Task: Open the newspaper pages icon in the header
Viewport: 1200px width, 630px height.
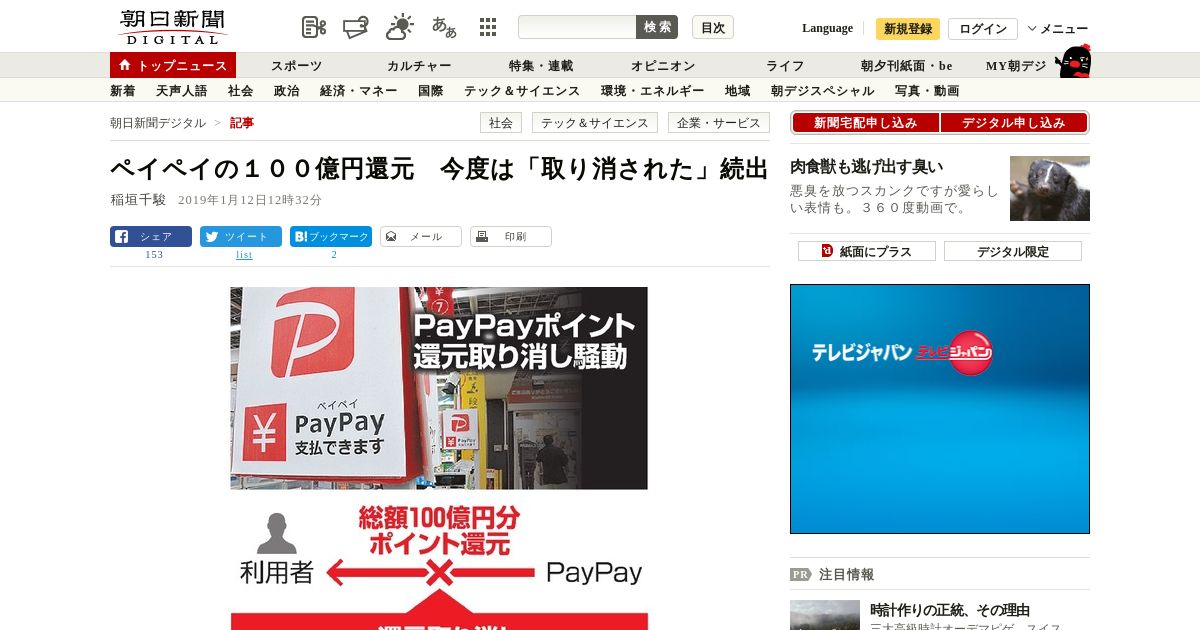Action: pyautogui.click(x=357, y=27)
